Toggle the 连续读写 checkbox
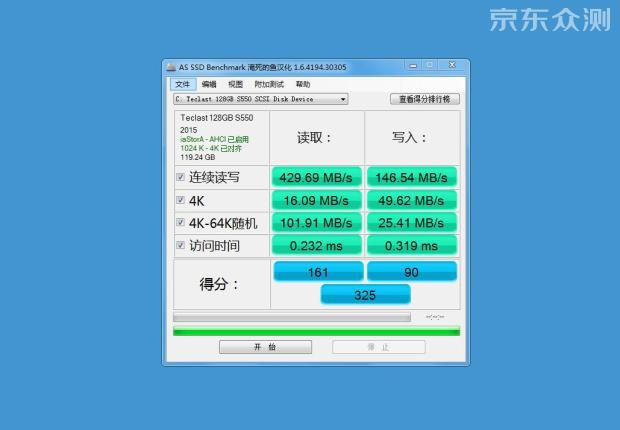 pos(180,177)
